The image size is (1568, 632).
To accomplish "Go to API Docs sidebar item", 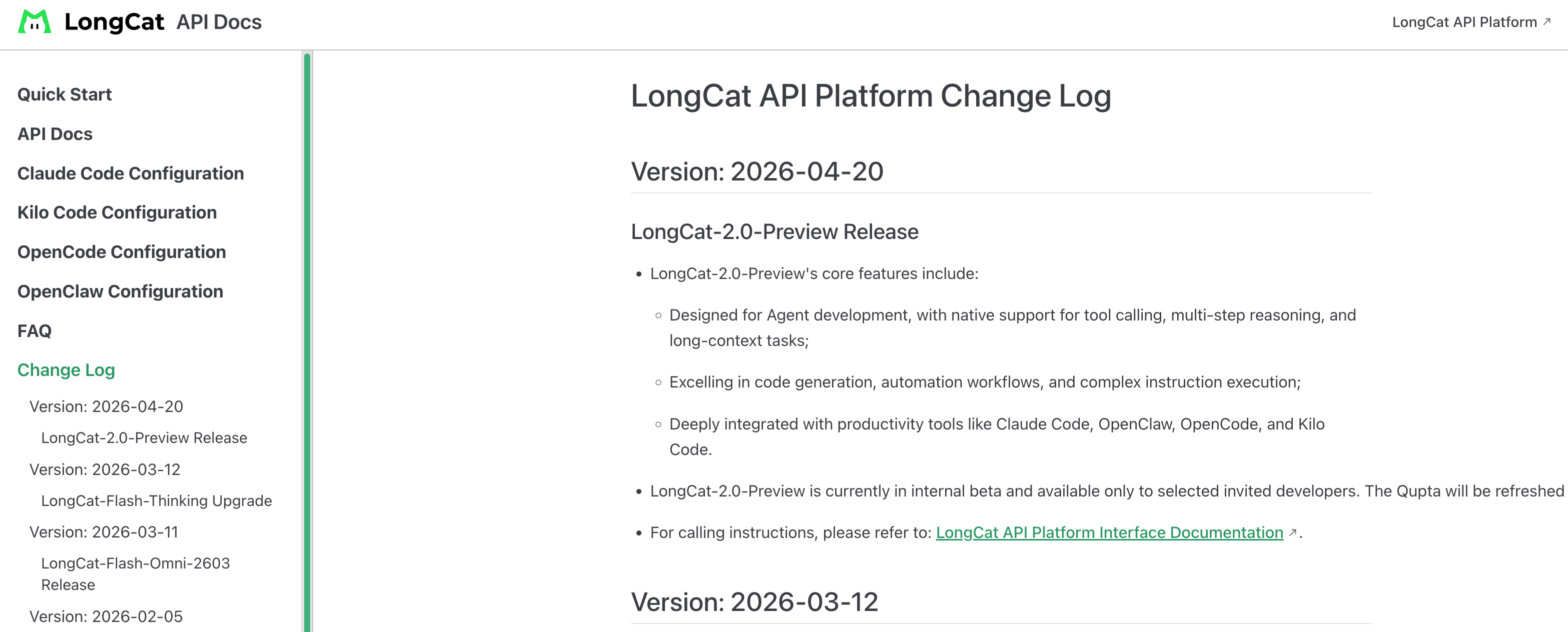I will pos(55,134).
